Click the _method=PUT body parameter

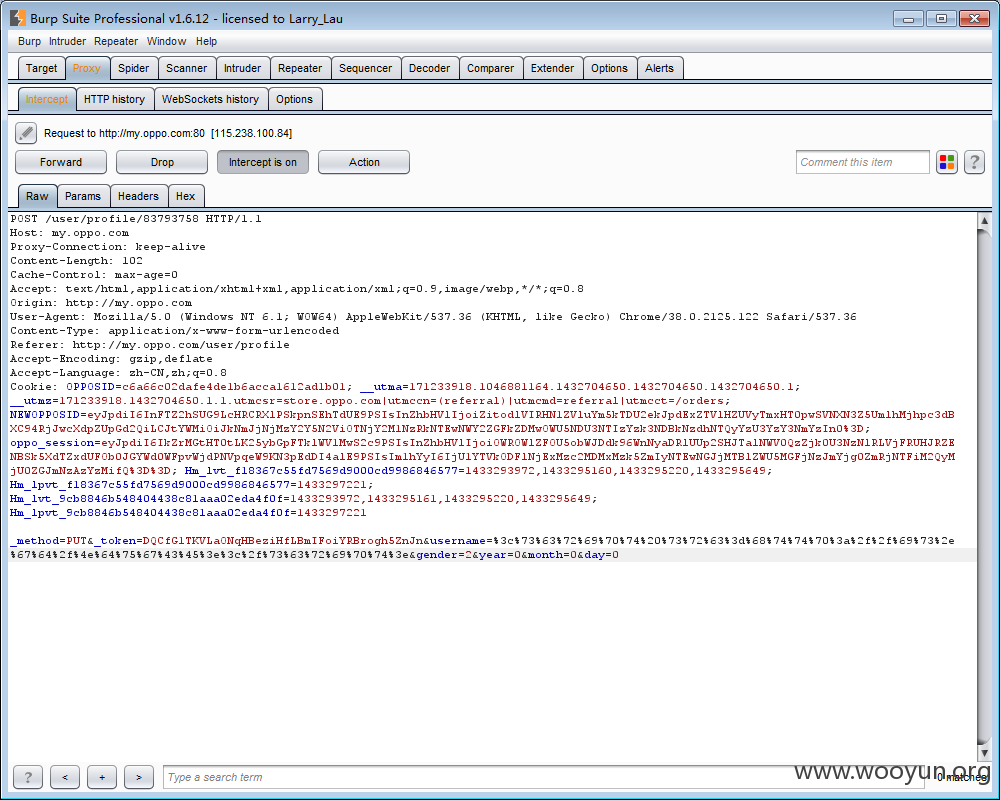coord(48,541)
